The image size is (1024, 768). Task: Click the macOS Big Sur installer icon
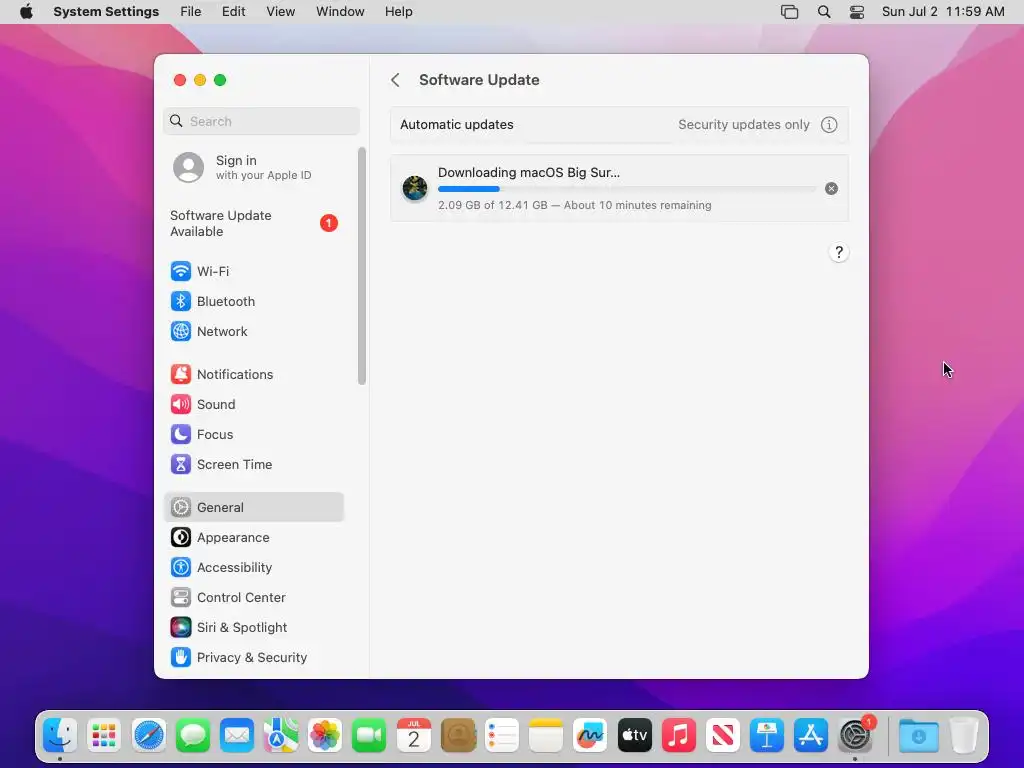point(415,188)
